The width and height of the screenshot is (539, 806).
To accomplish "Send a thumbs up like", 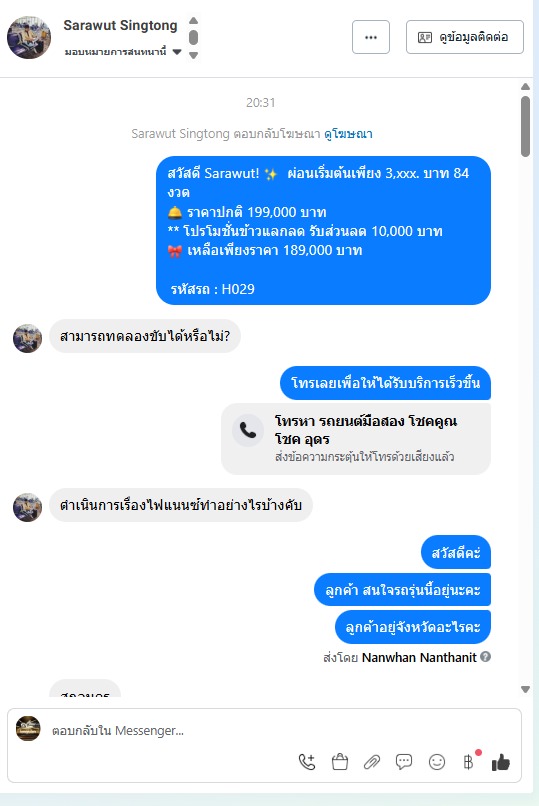I will (500, 762).
